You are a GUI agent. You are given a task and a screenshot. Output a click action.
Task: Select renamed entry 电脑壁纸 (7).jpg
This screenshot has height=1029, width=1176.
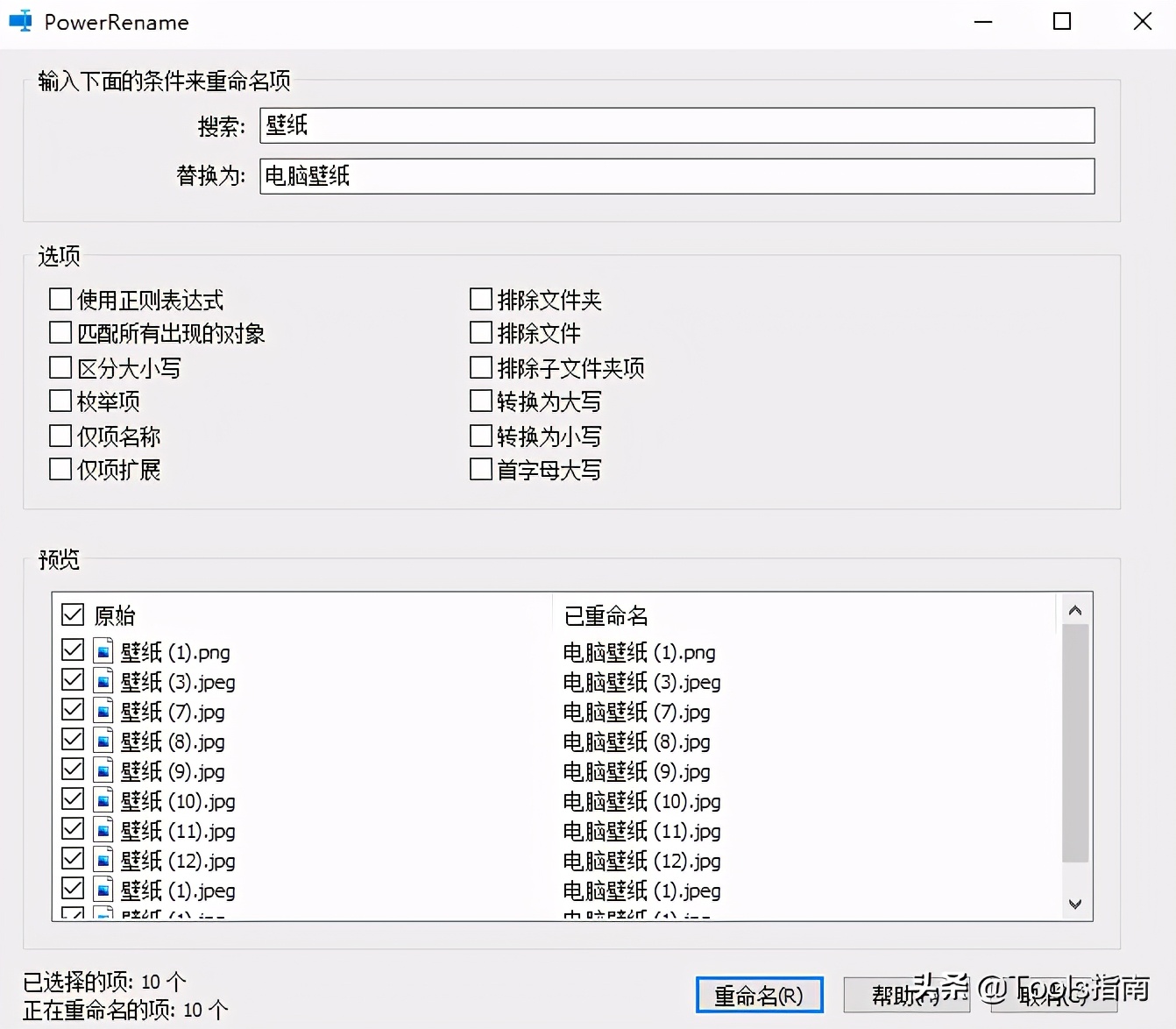[636, 712]
